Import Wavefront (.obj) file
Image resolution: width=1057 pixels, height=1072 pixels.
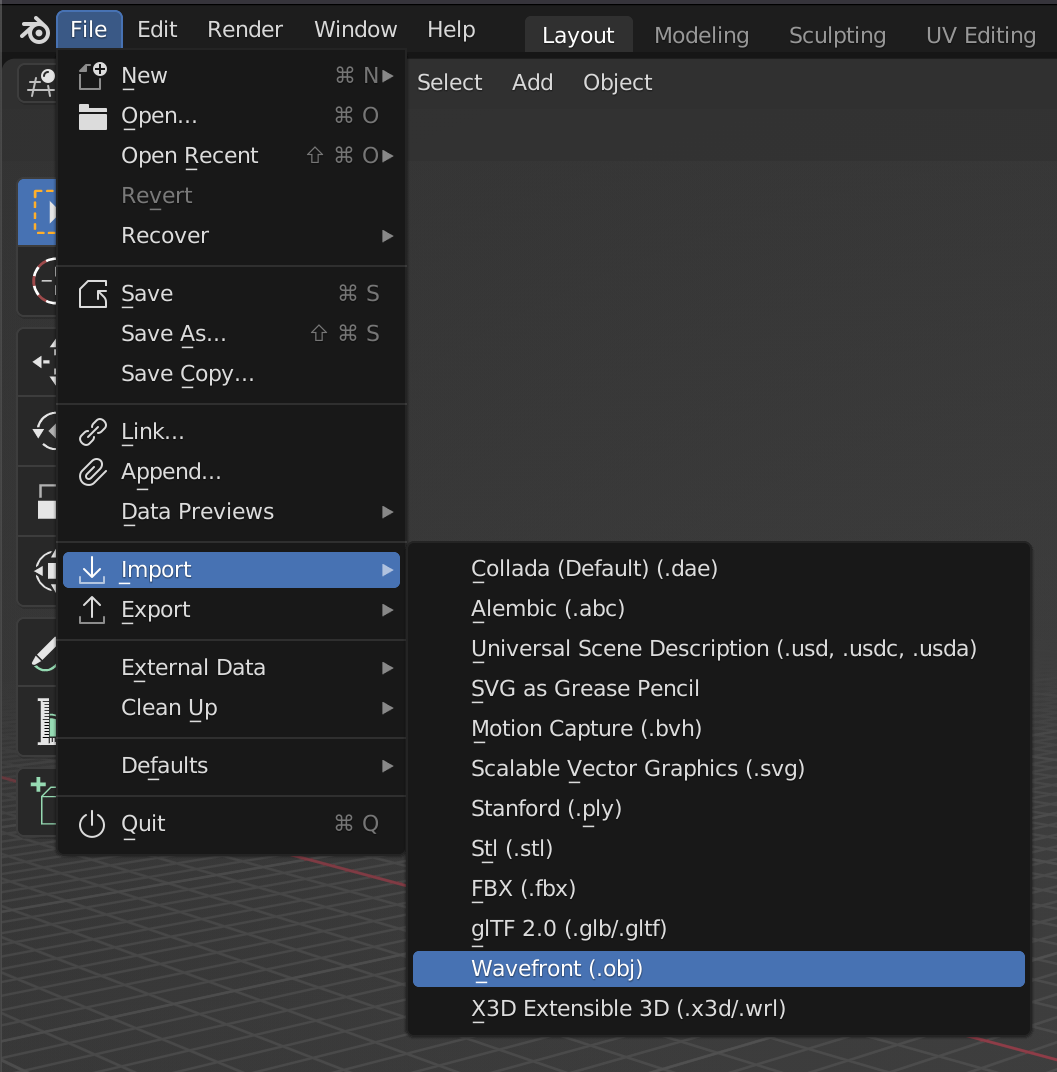719,969
